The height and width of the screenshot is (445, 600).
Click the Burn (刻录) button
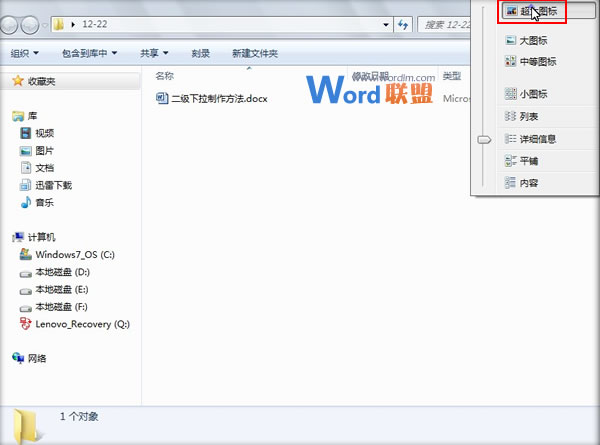[x=201, y=53]
